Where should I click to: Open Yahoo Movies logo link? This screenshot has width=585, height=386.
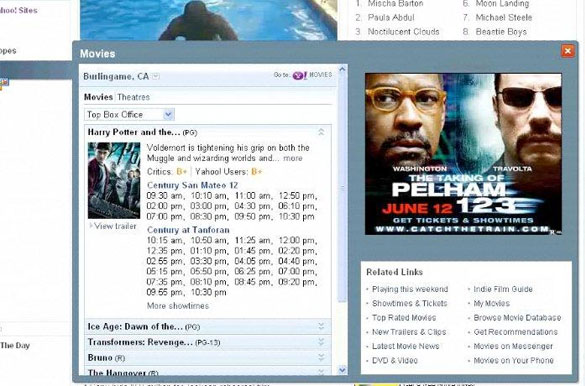click(x=312, y=75)
